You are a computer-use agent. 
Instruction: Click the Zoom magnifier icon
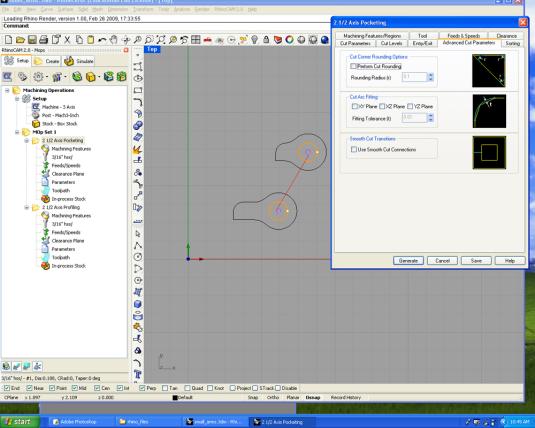click(x=138, y=40)
